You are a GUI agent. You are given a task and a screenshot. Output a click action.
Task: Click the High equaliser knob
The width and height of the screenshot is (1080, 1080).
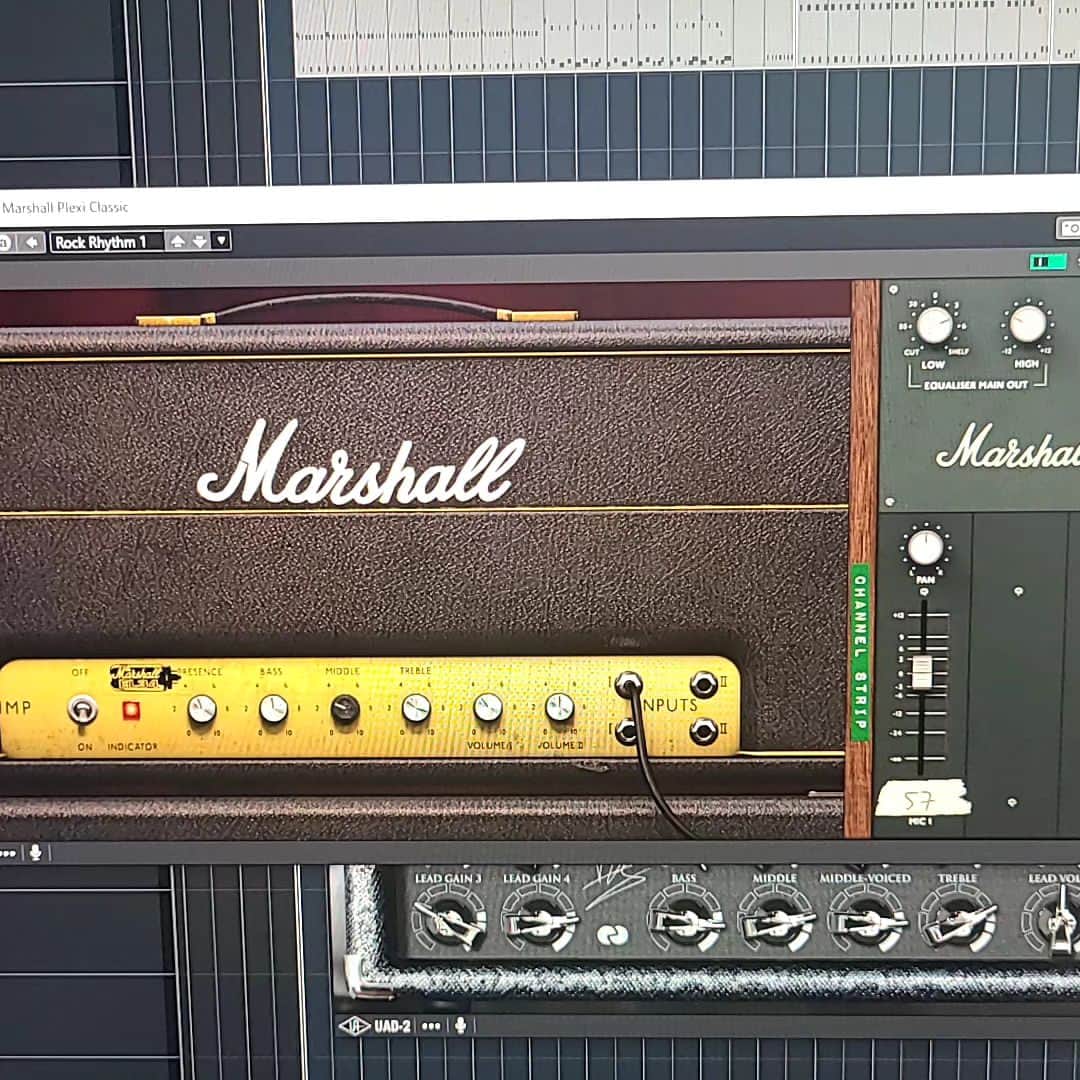pyautogui.click(x=1028, y=324)
